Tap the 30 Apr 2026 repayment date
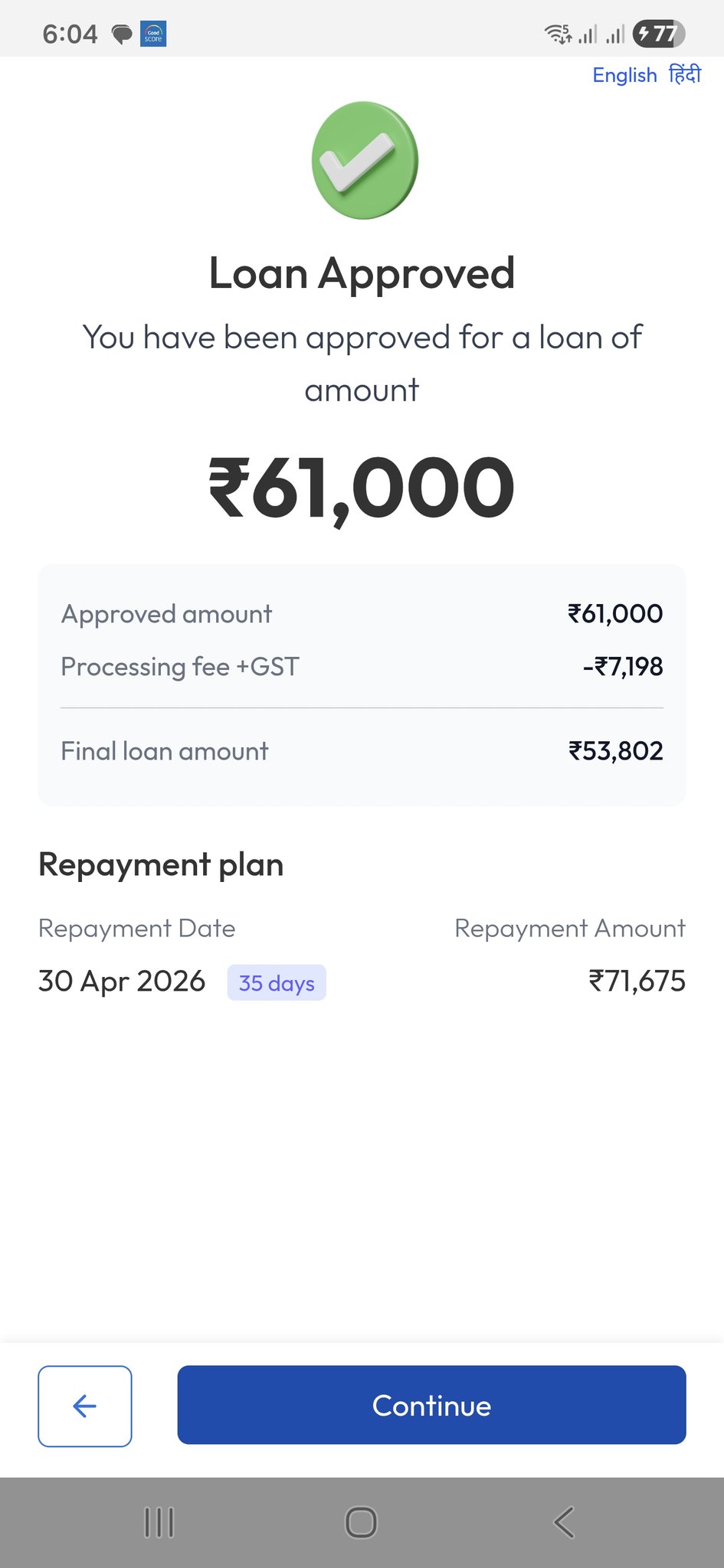This screenshot has height=1568, width=724. [122, 981]
